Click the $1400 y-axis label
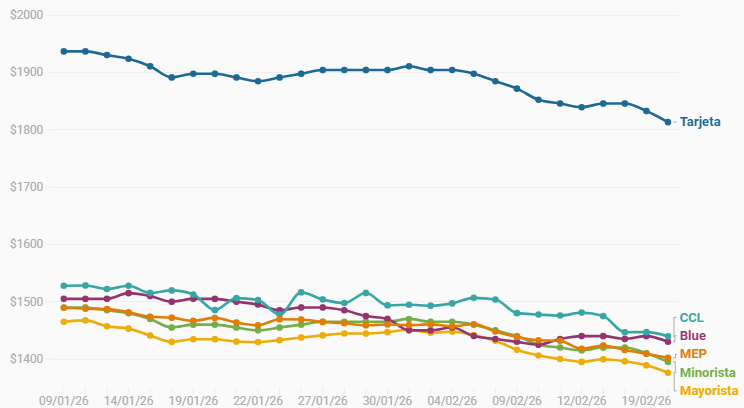Image resolution: width=744 pixels, height=408 pixels. (22, 359)
